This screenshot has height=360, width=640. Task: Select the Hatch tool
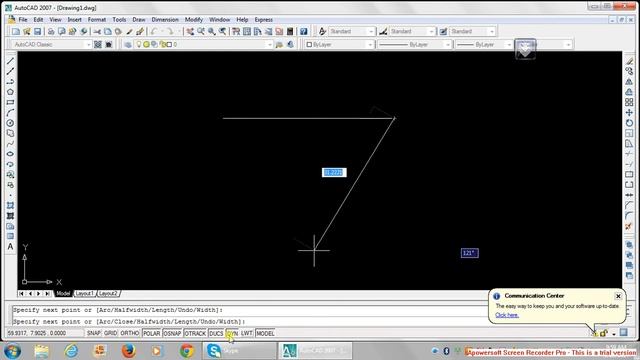coord(10,205)
